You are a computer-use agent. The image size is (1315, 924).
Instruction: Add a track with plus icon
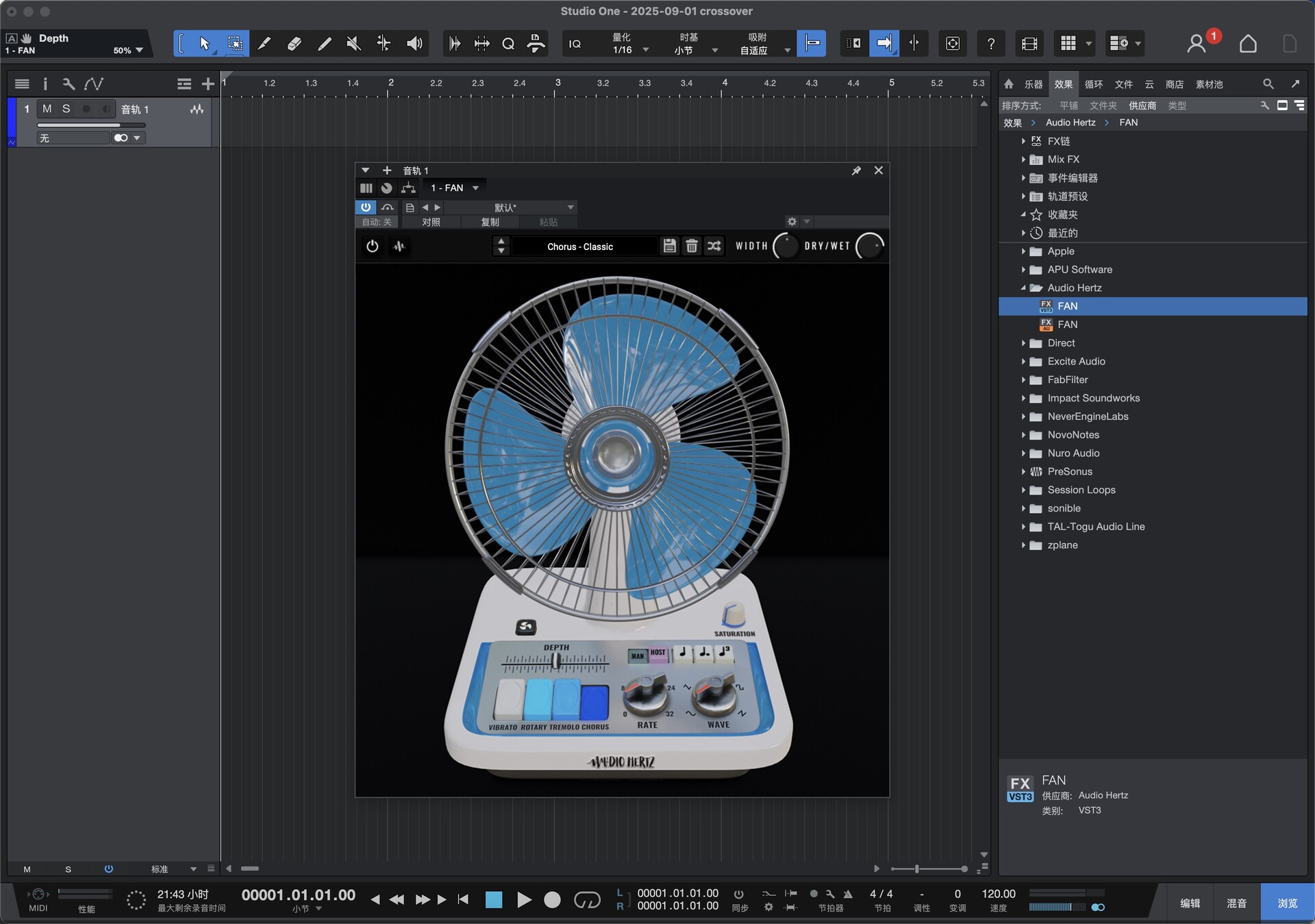tap(208, 84)
